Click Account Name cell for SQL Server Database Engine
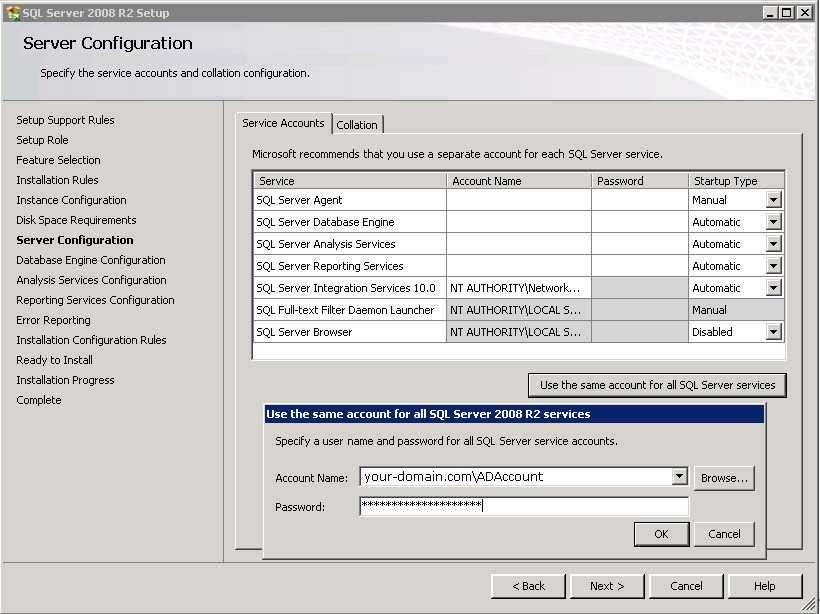 [x=519, y=222]
